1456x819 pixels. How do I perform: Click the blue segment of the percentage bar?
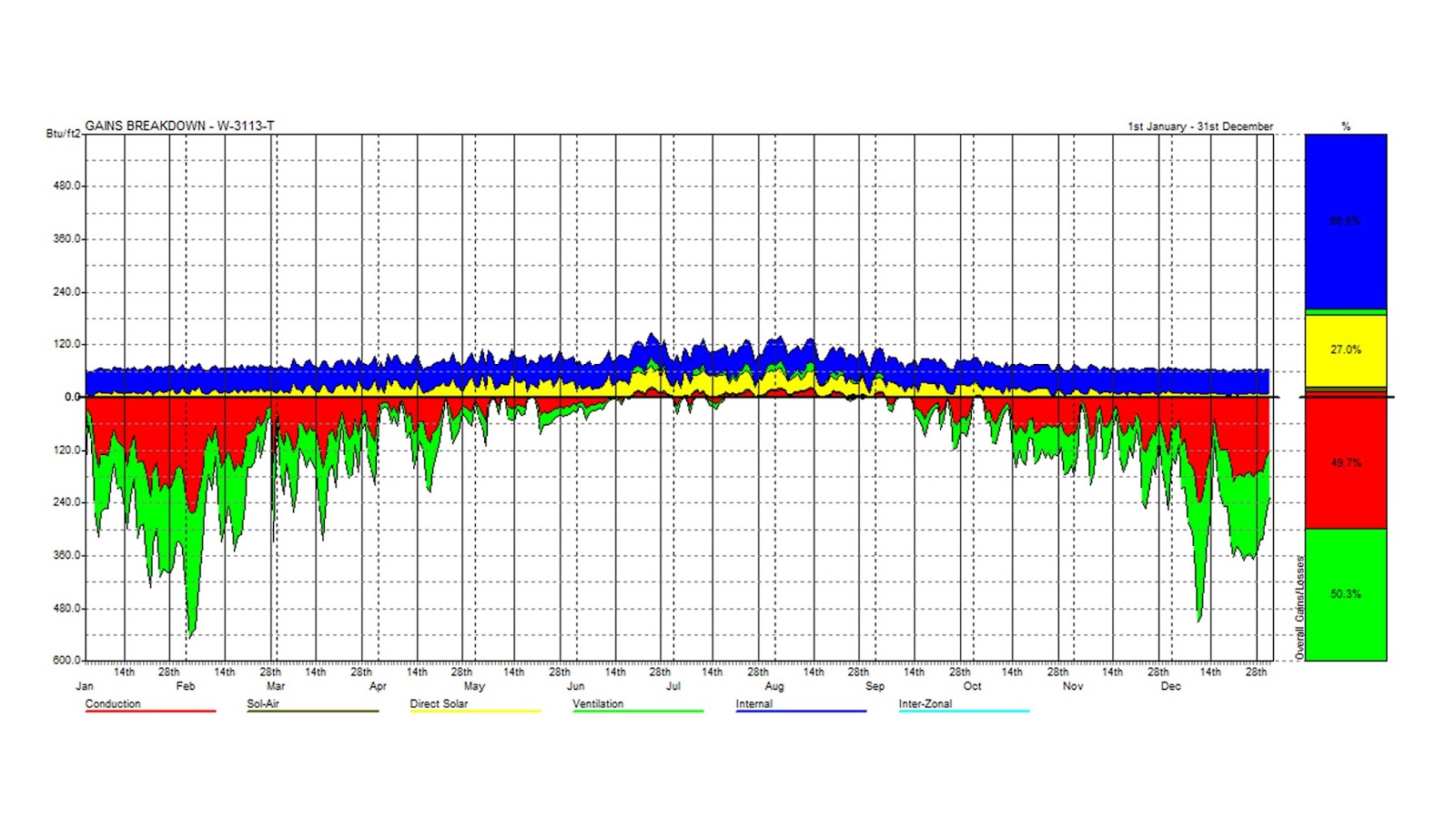point(1346,221)
